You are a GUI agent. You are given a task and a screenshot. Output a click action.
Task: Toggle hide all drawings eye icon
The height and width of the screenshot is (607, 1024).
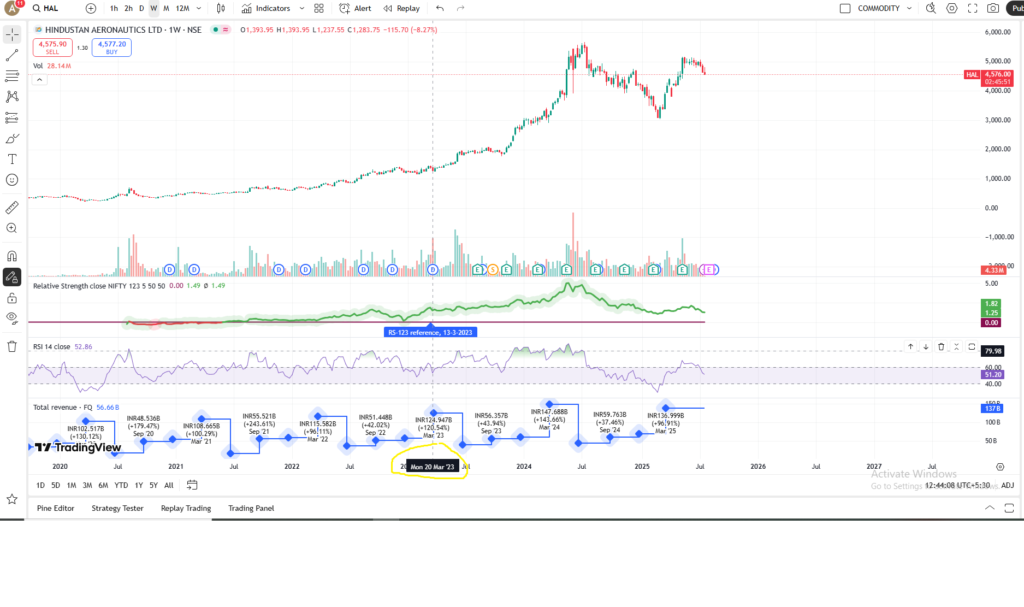(12, 318)
